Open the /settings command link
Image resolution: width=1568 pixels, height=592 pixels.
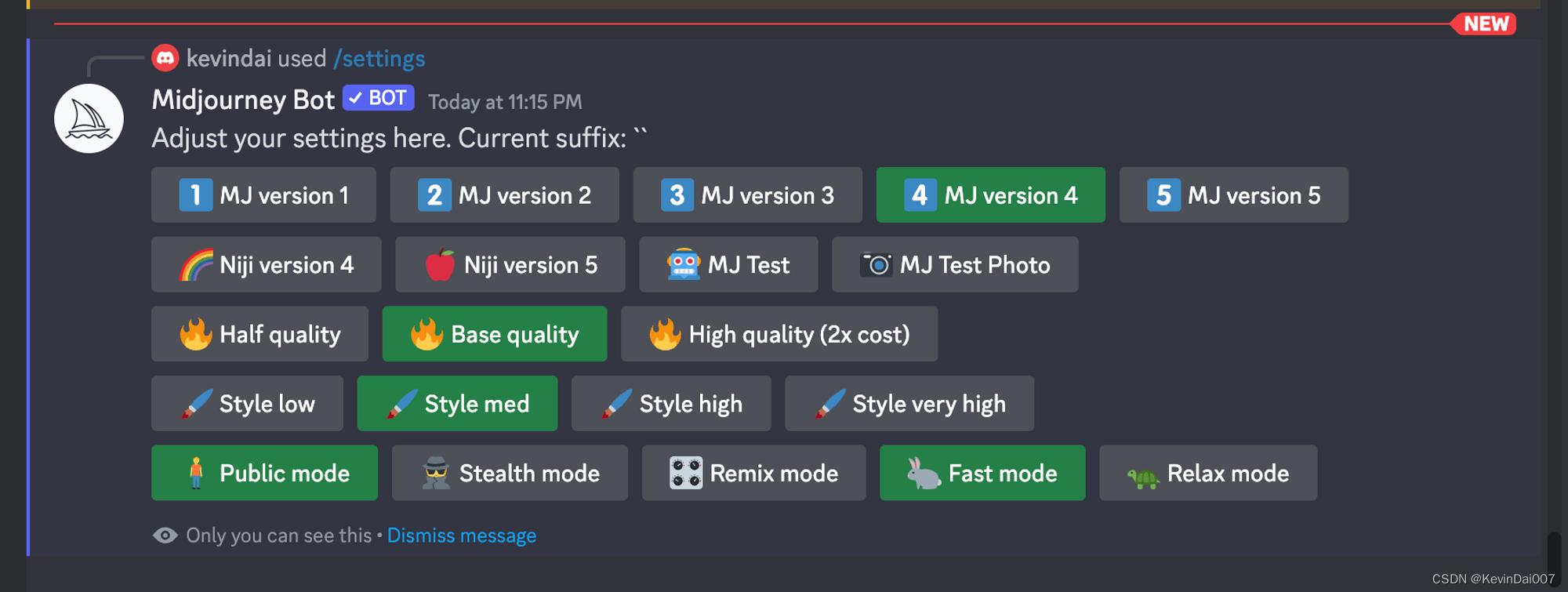pos(379,58)
